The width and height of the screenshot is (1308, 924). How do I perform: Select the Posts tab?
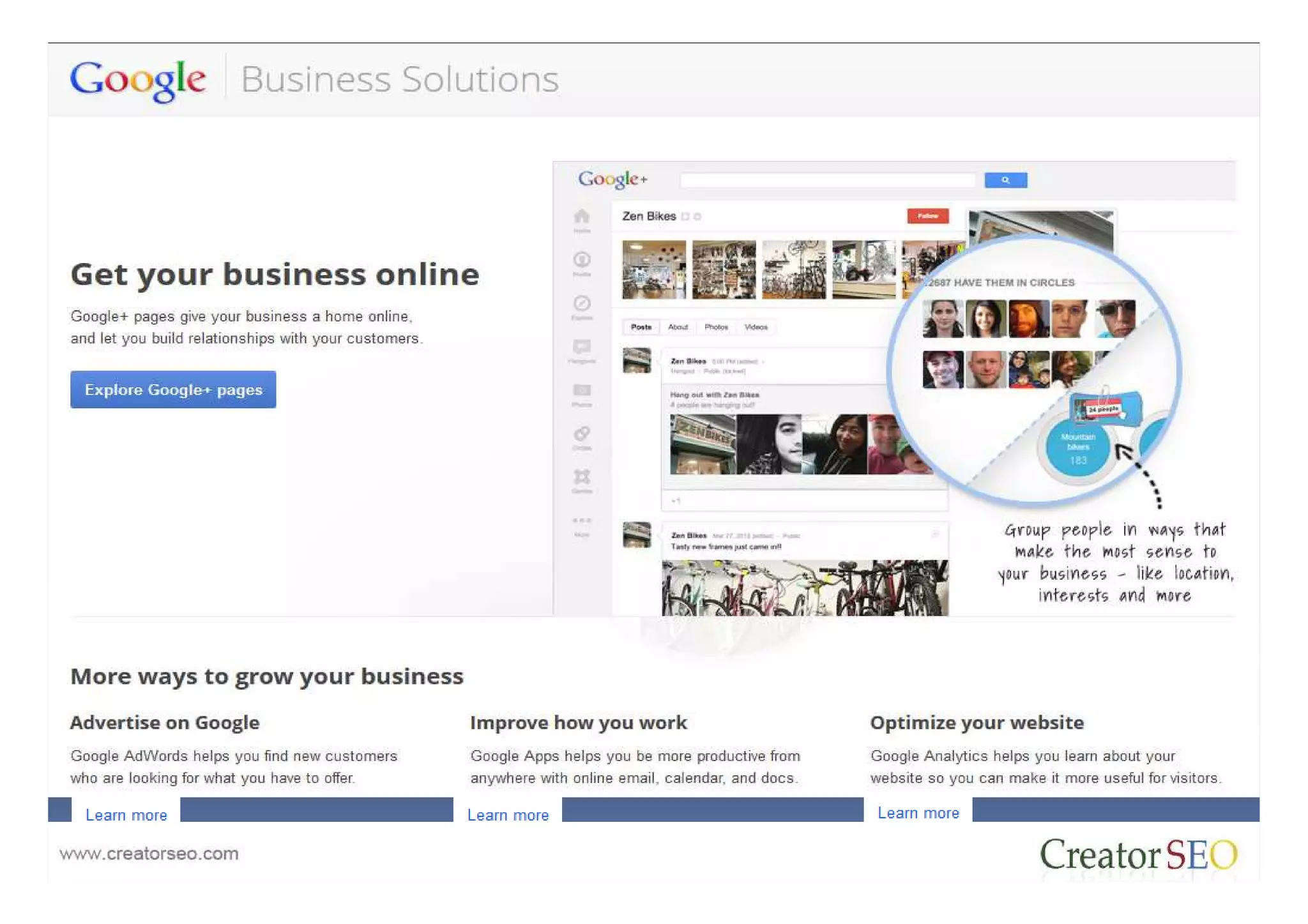tap(641, 327)
